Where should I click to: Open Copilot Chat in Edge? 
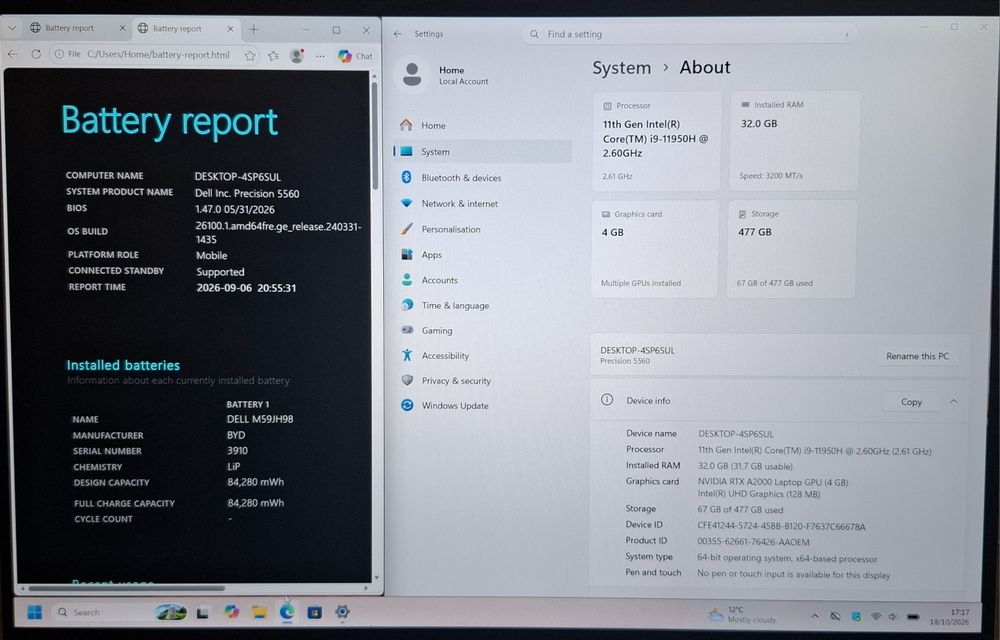[355, 56]
